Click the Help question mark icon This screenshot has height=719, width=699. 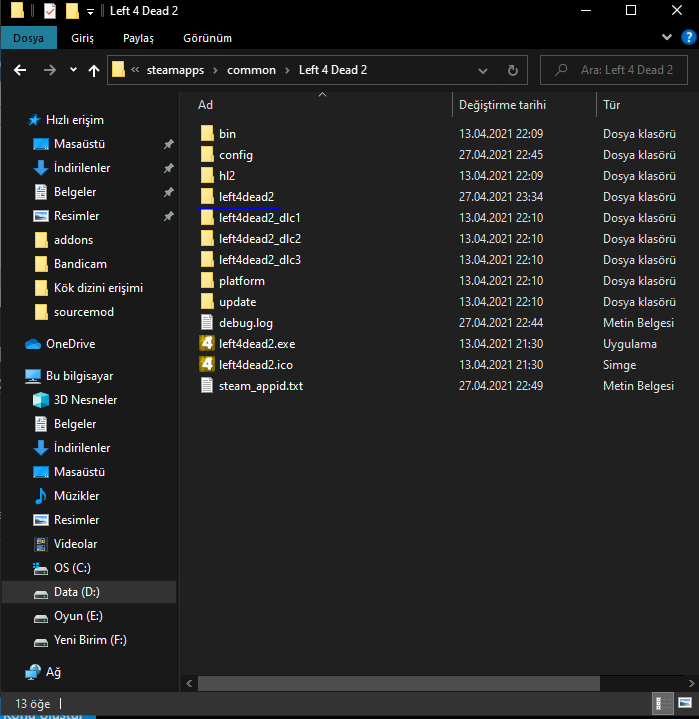688,37
